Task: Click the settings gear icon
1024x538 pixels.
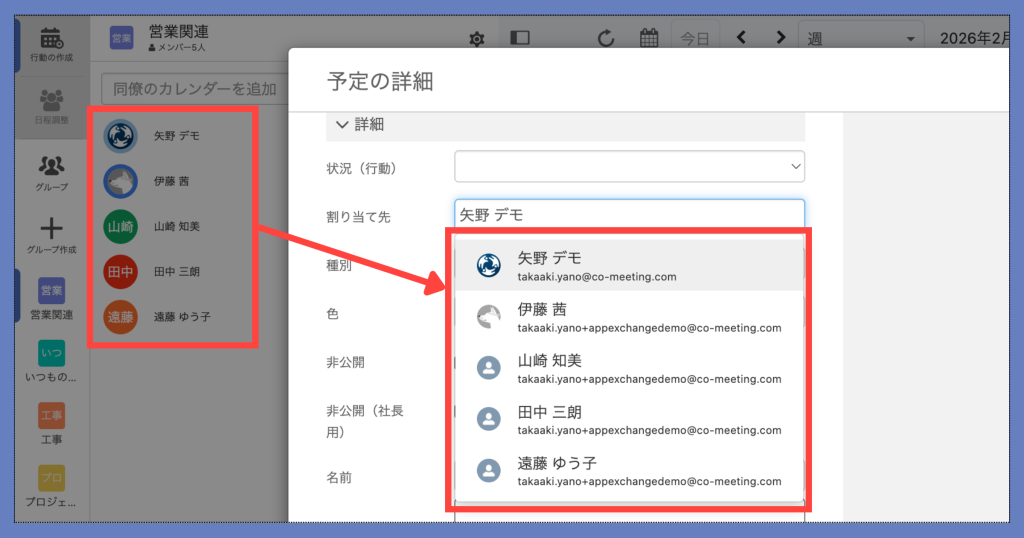Action: pos(477,39)
